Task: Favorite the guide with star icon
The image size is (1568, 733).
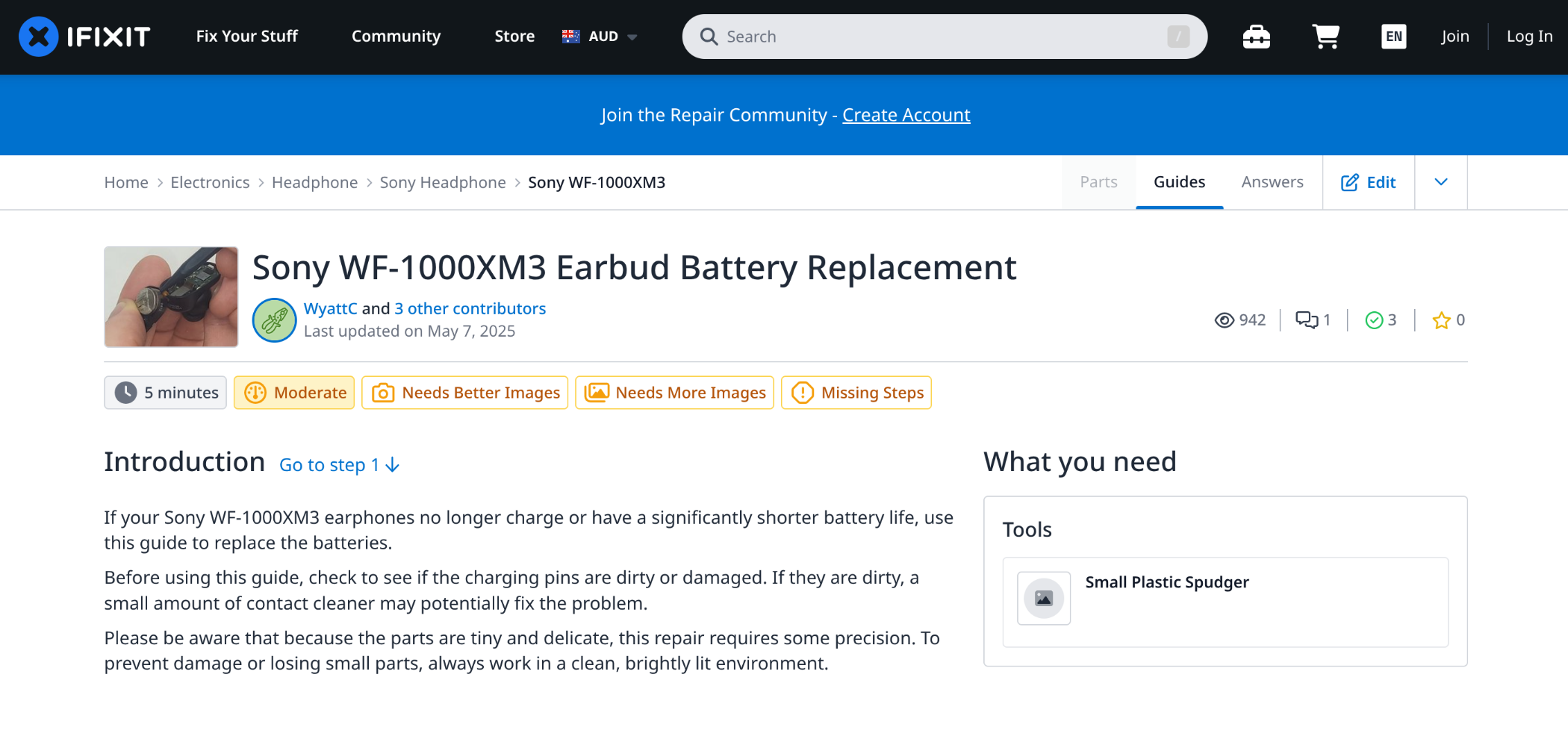Action: pyautogui.click(x=1441, y=320)
